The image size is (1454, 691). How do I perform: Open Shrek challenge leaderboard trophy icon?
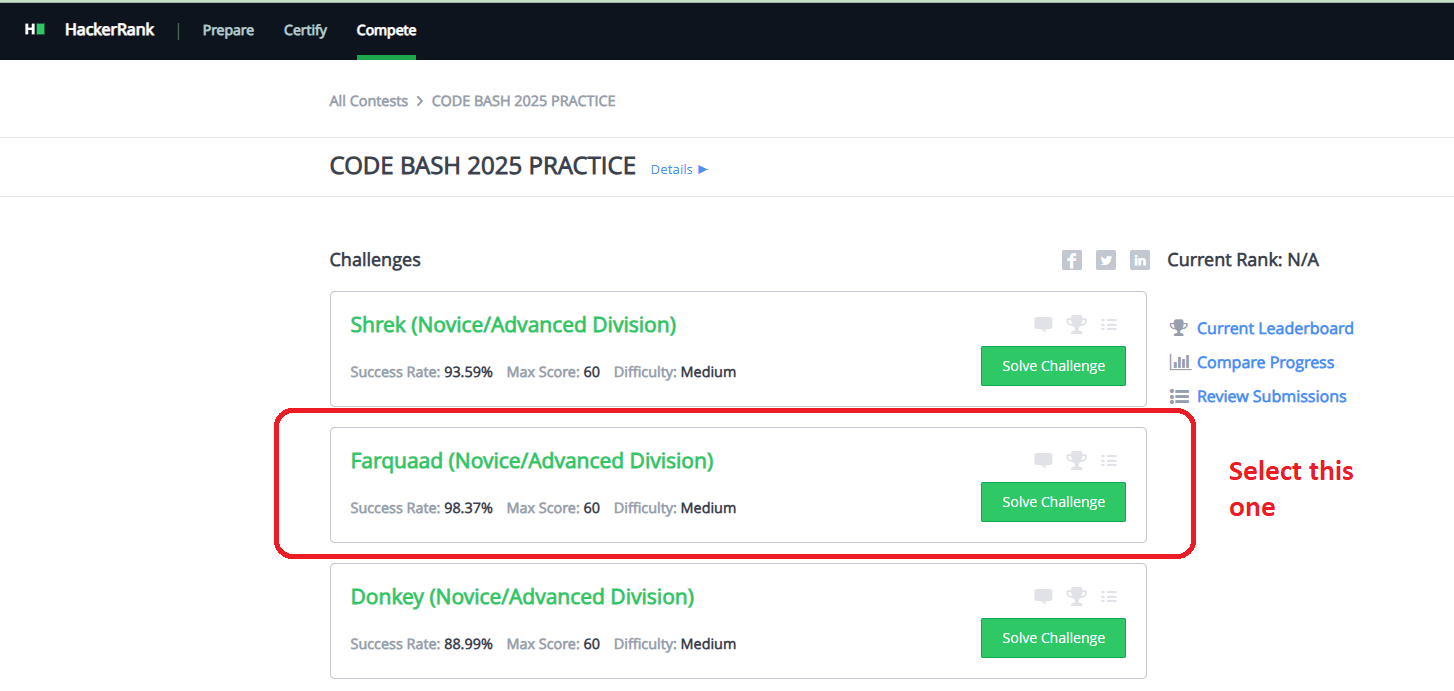1076,324
